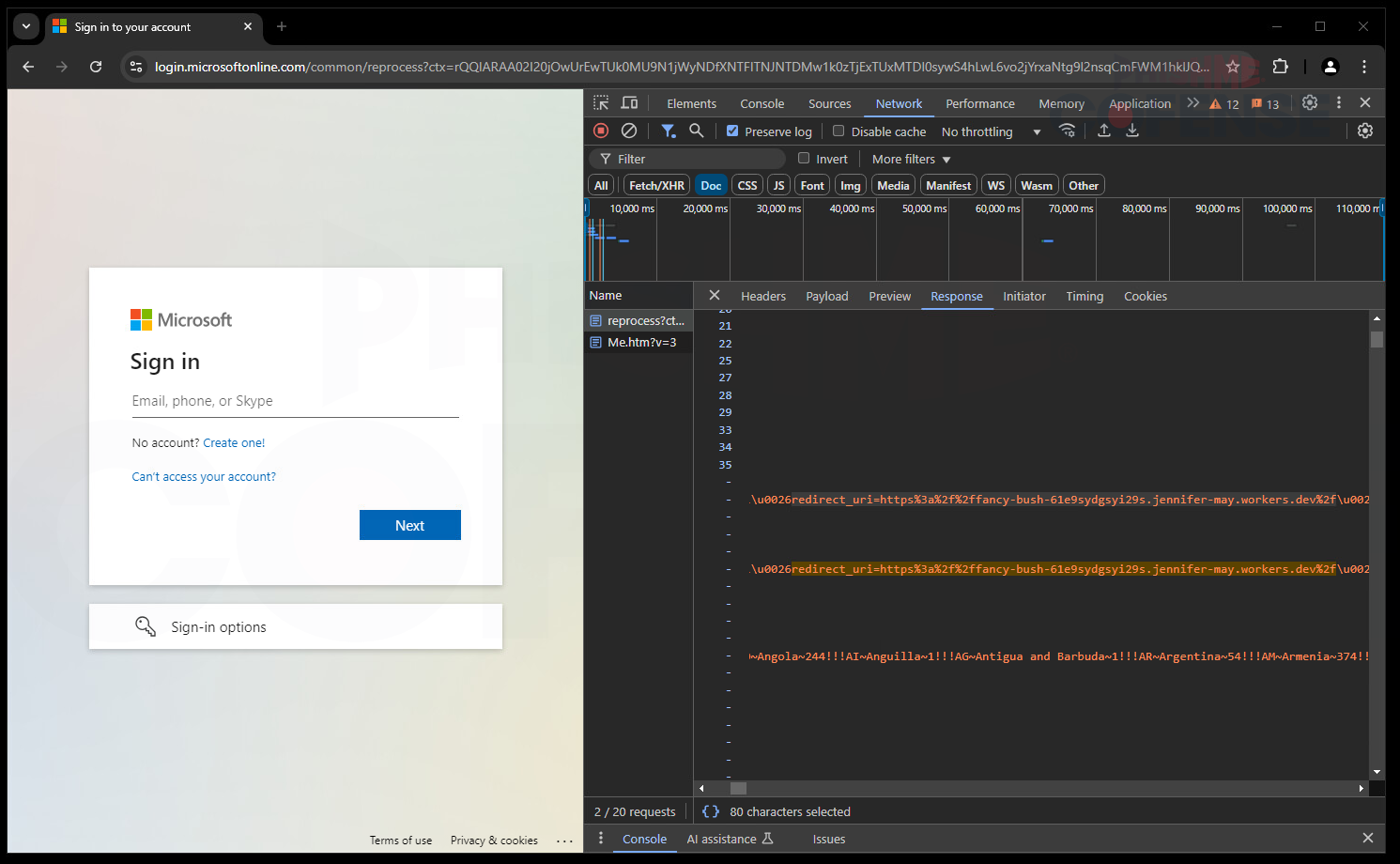Image resolution: width=1400 pixels, height=864 pixels.
Task: View site information icon in address bar
Action: pos(136,67)
